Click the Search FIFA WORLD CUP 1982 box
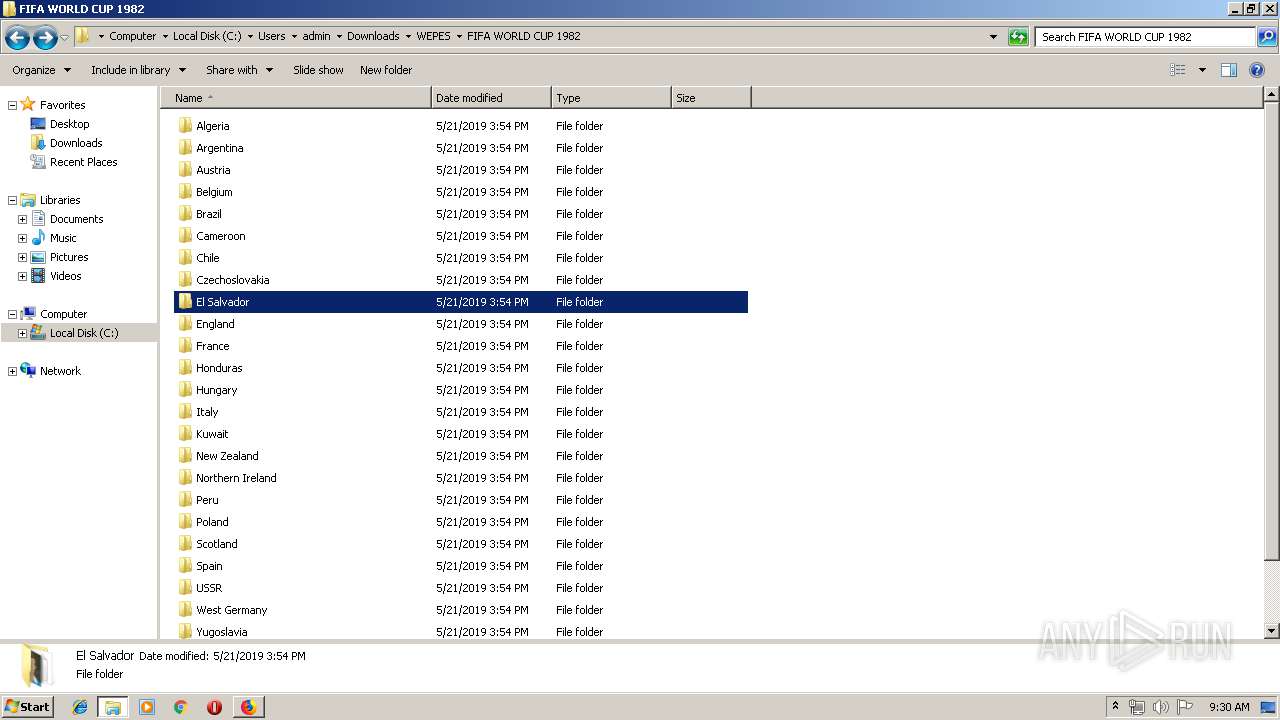1280x720 pixels. click(1145, 37)
